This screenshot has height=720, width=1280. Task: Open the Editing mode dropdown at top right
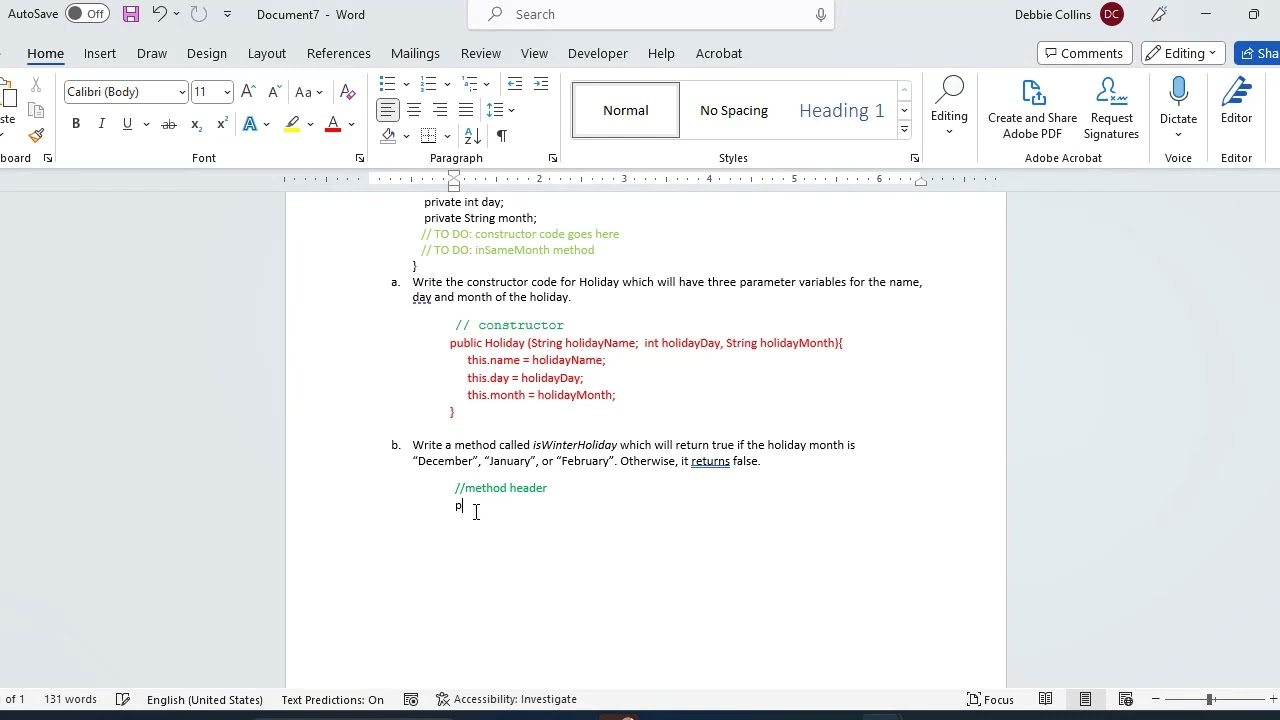click(x=1184, y=53)
